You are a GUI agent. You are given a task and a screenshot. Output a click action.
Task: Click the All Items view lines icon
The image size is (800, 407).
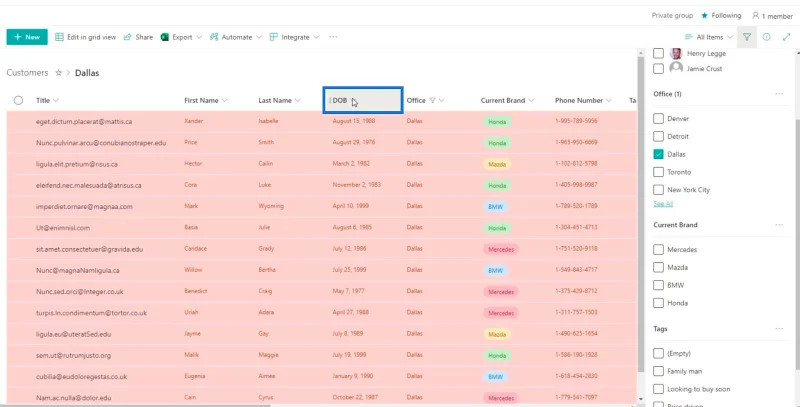pos(689,37)
